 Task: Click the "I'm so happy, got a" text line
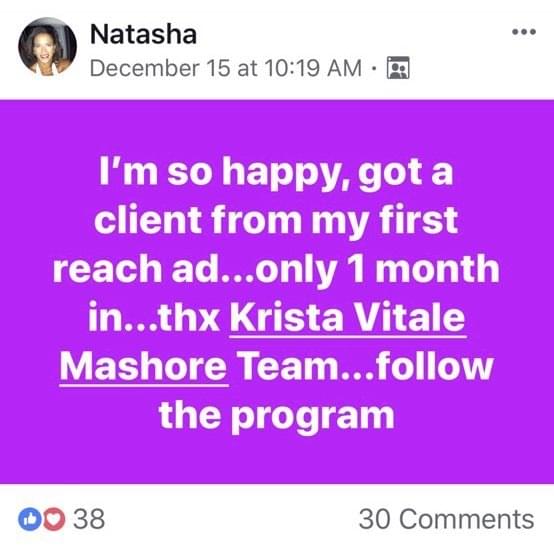coord(276,174)
